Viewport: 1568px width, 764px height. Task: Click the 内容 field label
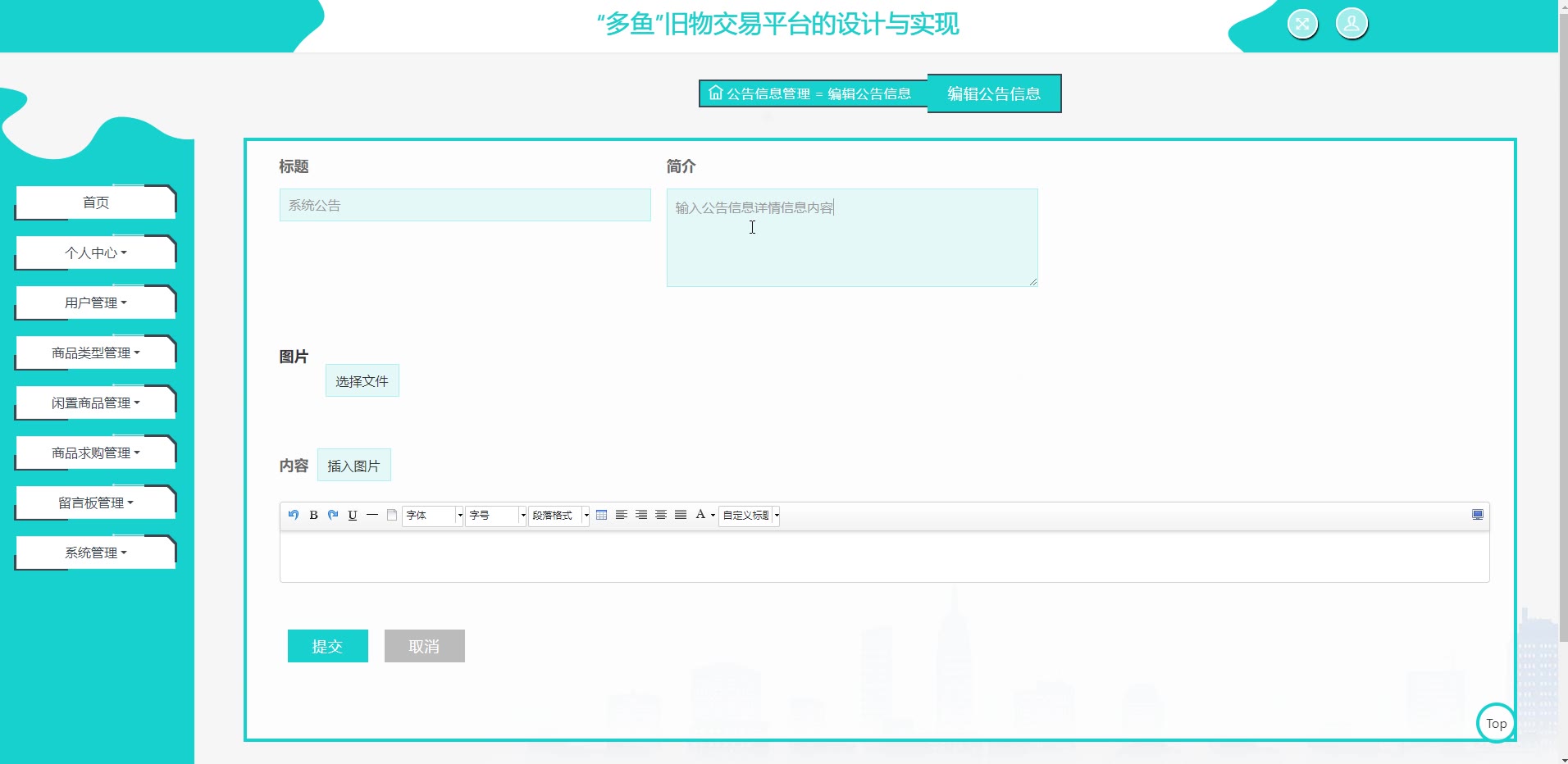294,466
